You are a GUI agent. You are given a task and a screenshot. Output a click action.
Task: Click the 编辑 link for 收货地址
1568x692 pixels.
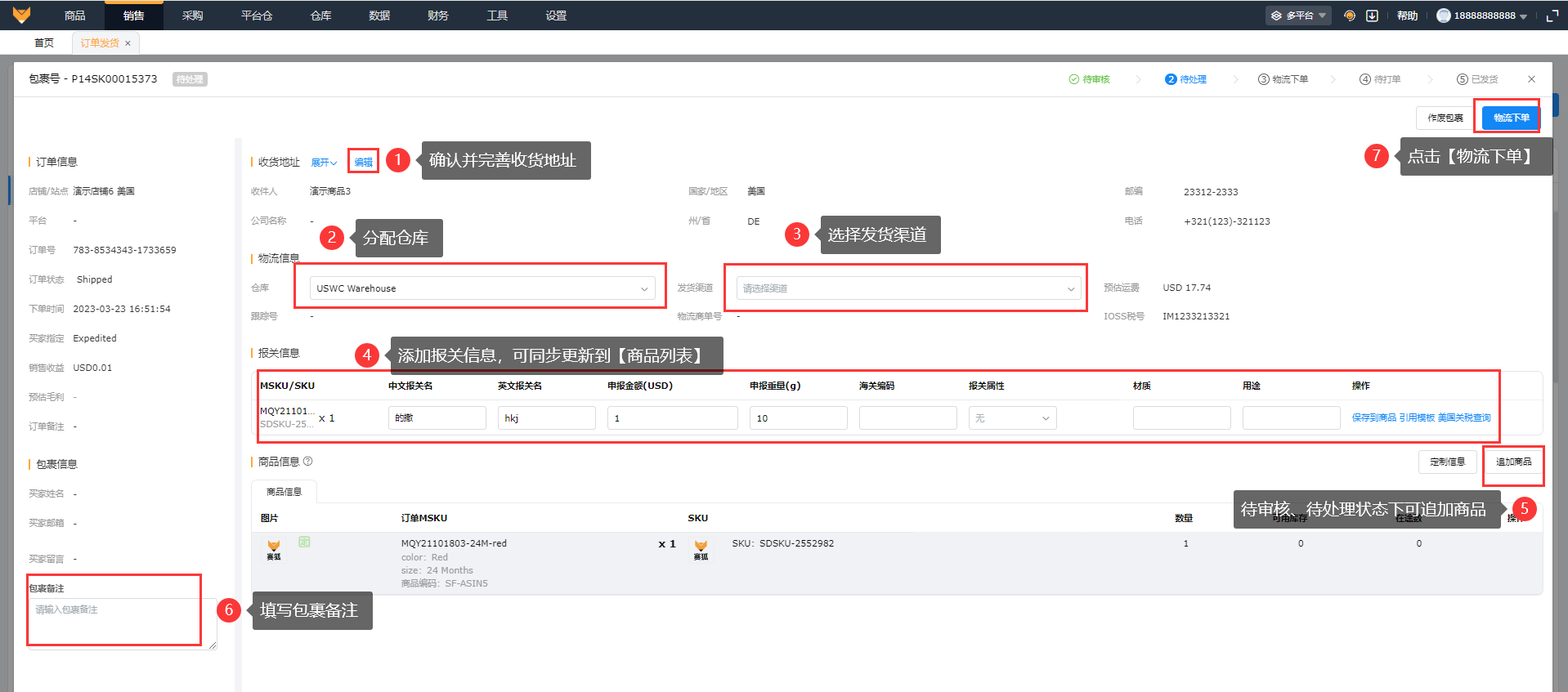[363, 163]
